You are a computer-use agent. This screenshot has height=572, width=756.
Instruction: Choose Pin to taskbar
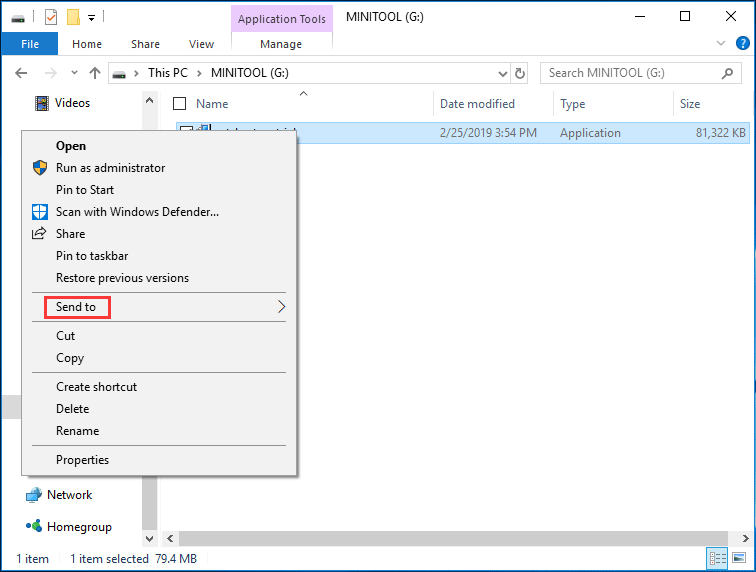tap(159, 256)
